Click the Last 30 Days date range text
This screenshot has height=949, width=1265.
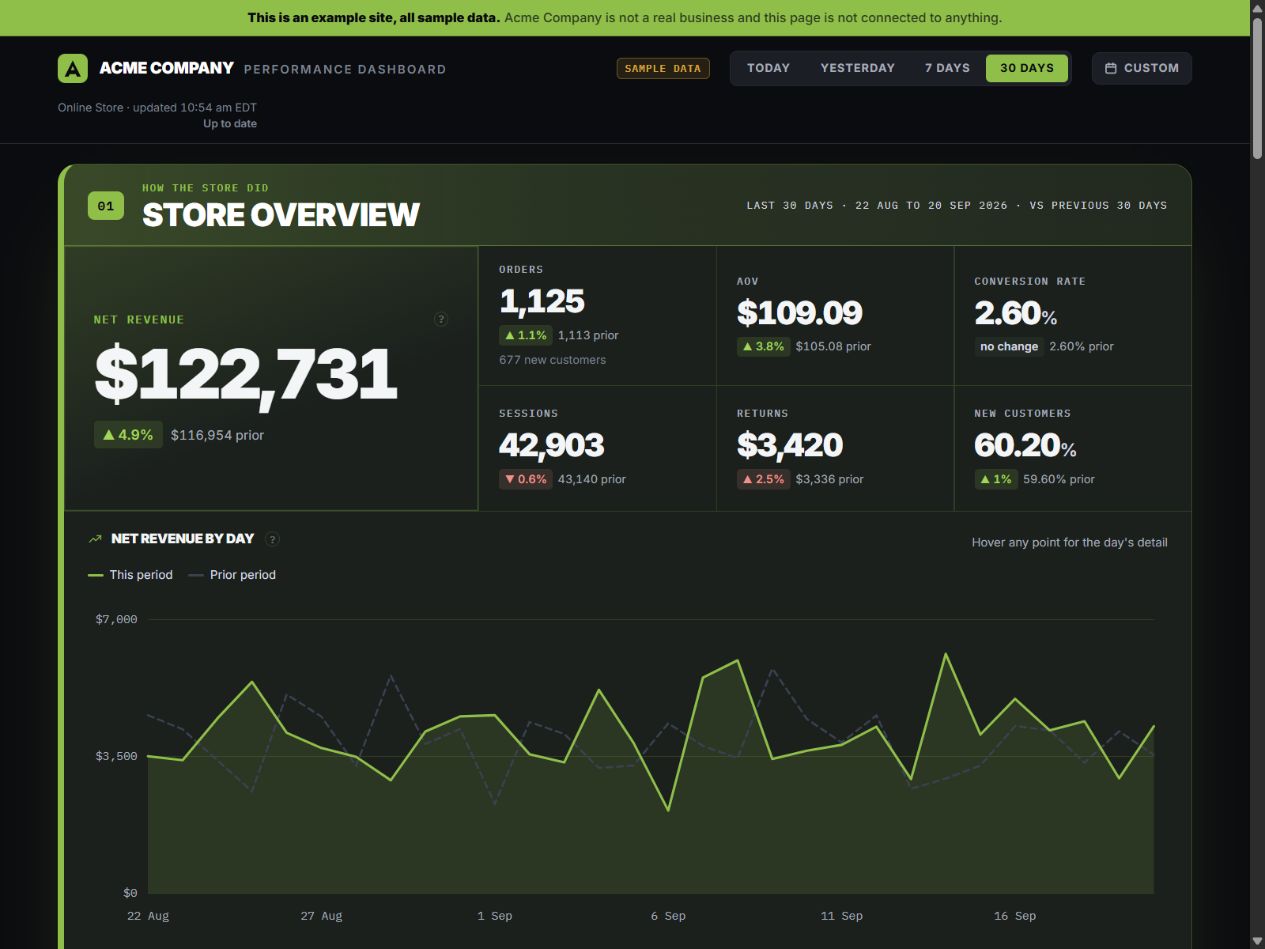coord(957,205)
